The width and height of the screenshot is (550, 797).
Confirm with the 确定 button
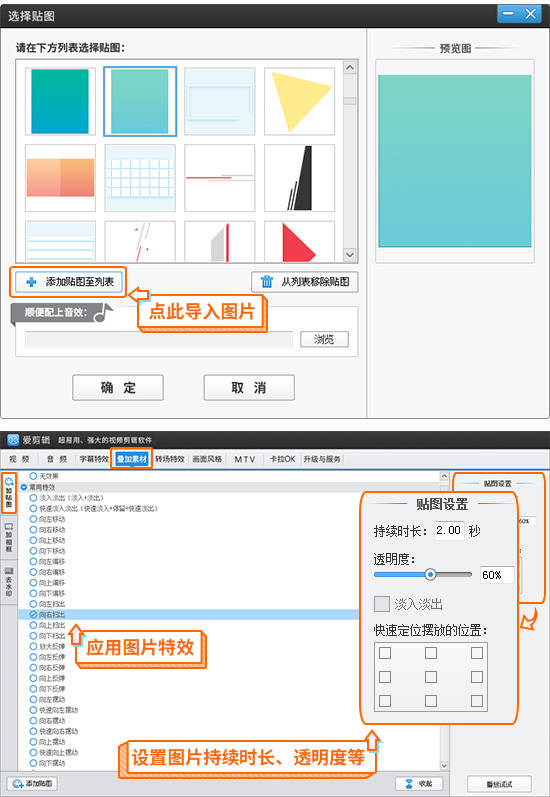coord(118,388)
